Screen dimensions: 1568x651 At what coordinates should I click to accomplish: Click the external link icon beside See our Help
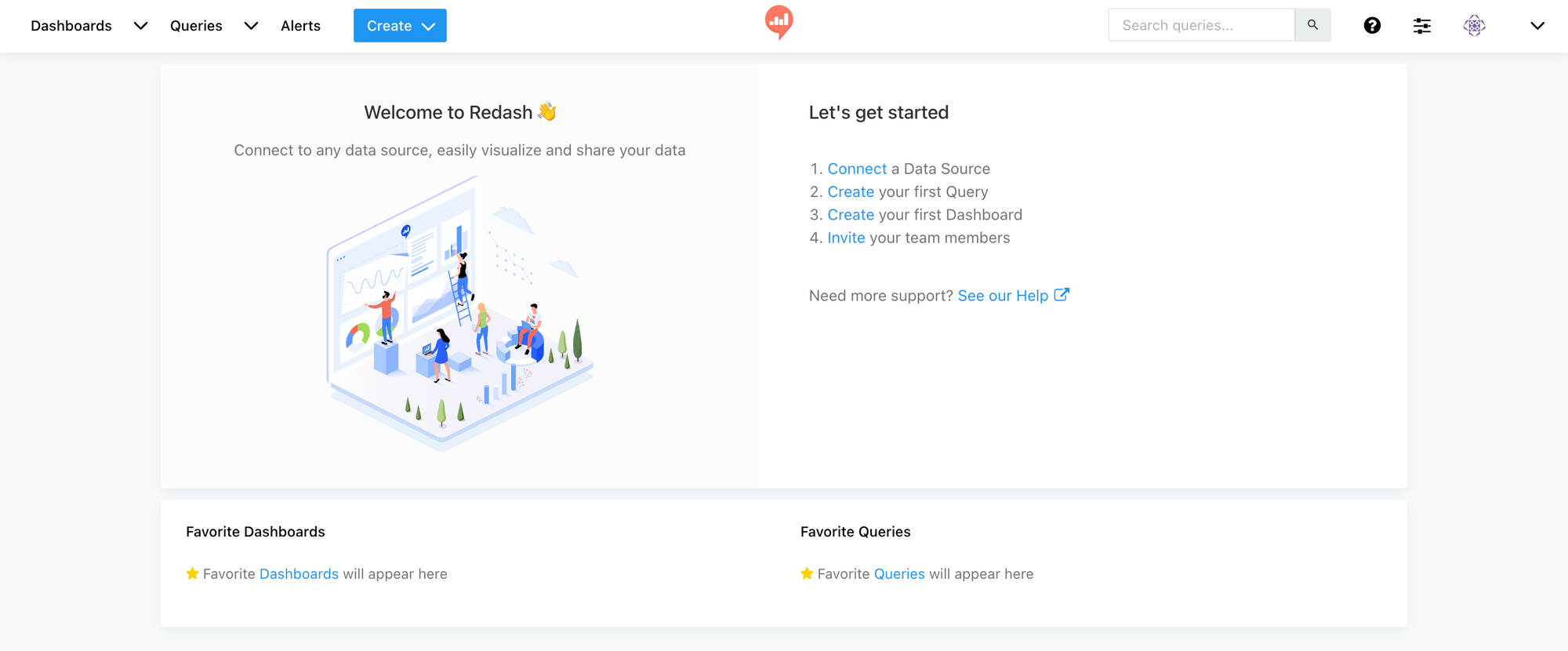(1062, 294)
